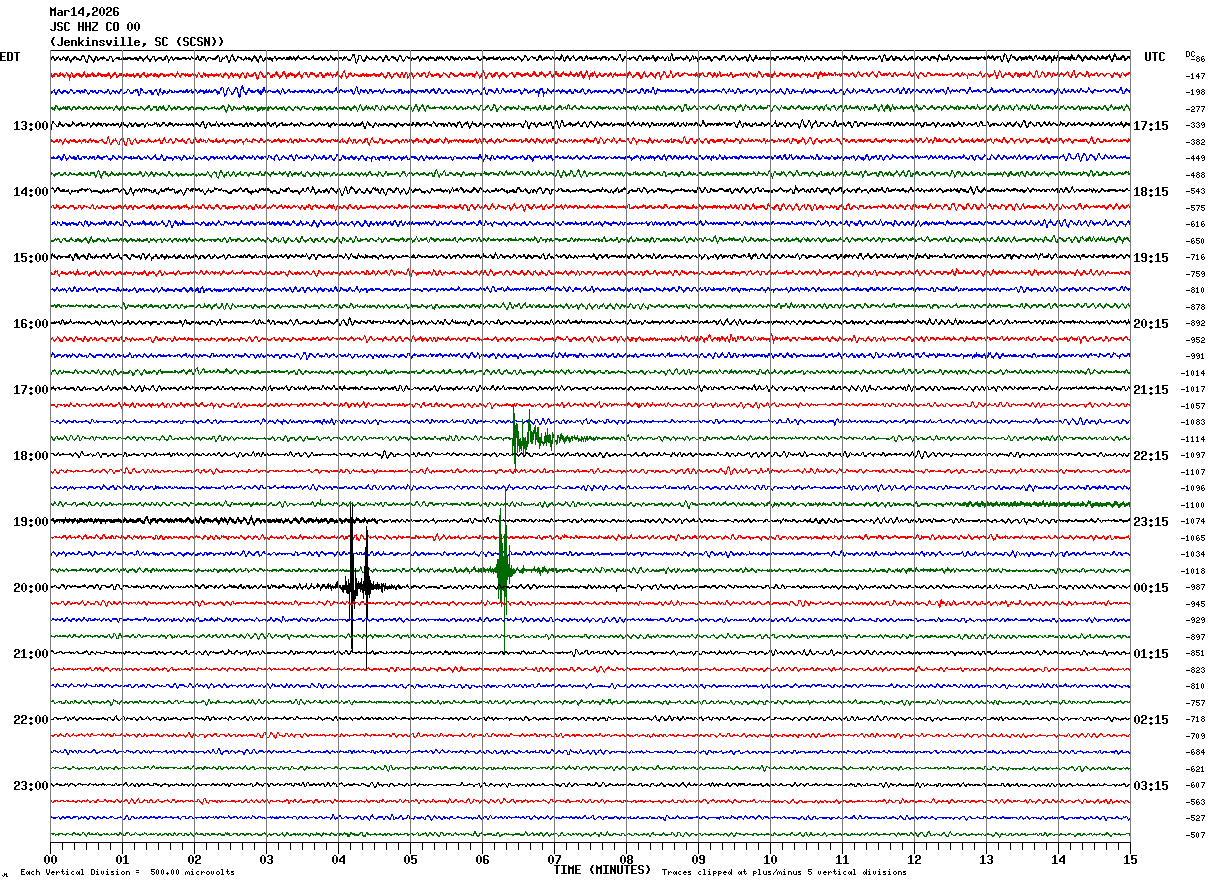Select the 21:00 EDT time label
This screenshot has height=886, width=1210.
31,654
